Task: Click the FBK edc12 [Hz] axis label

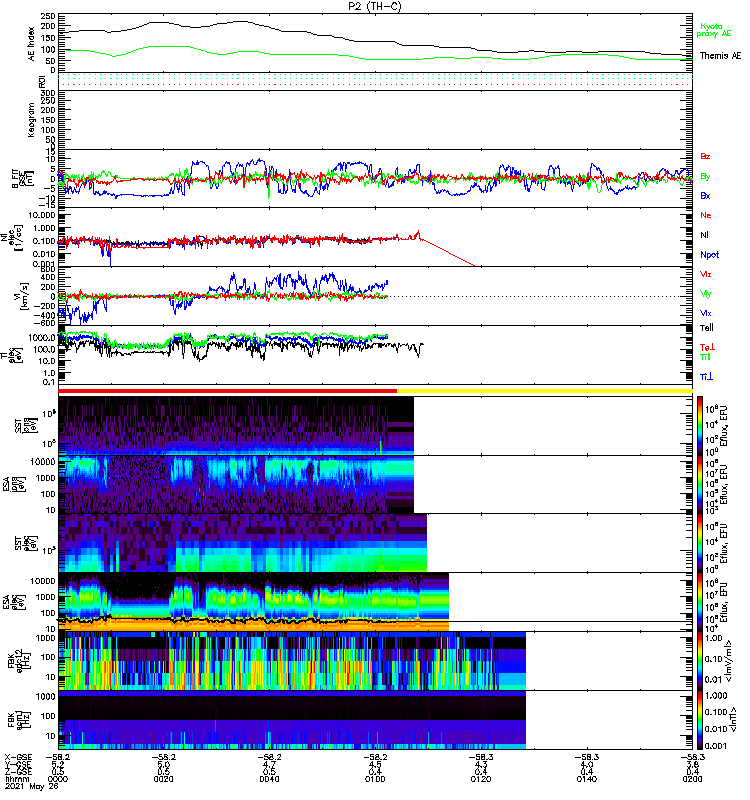Action: pos(19,661)
